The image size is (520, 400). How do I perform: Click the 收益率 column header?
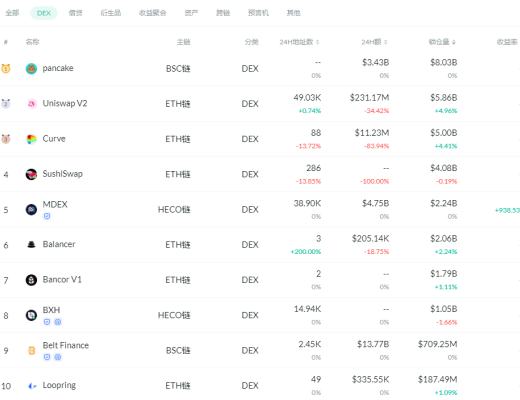507,42
